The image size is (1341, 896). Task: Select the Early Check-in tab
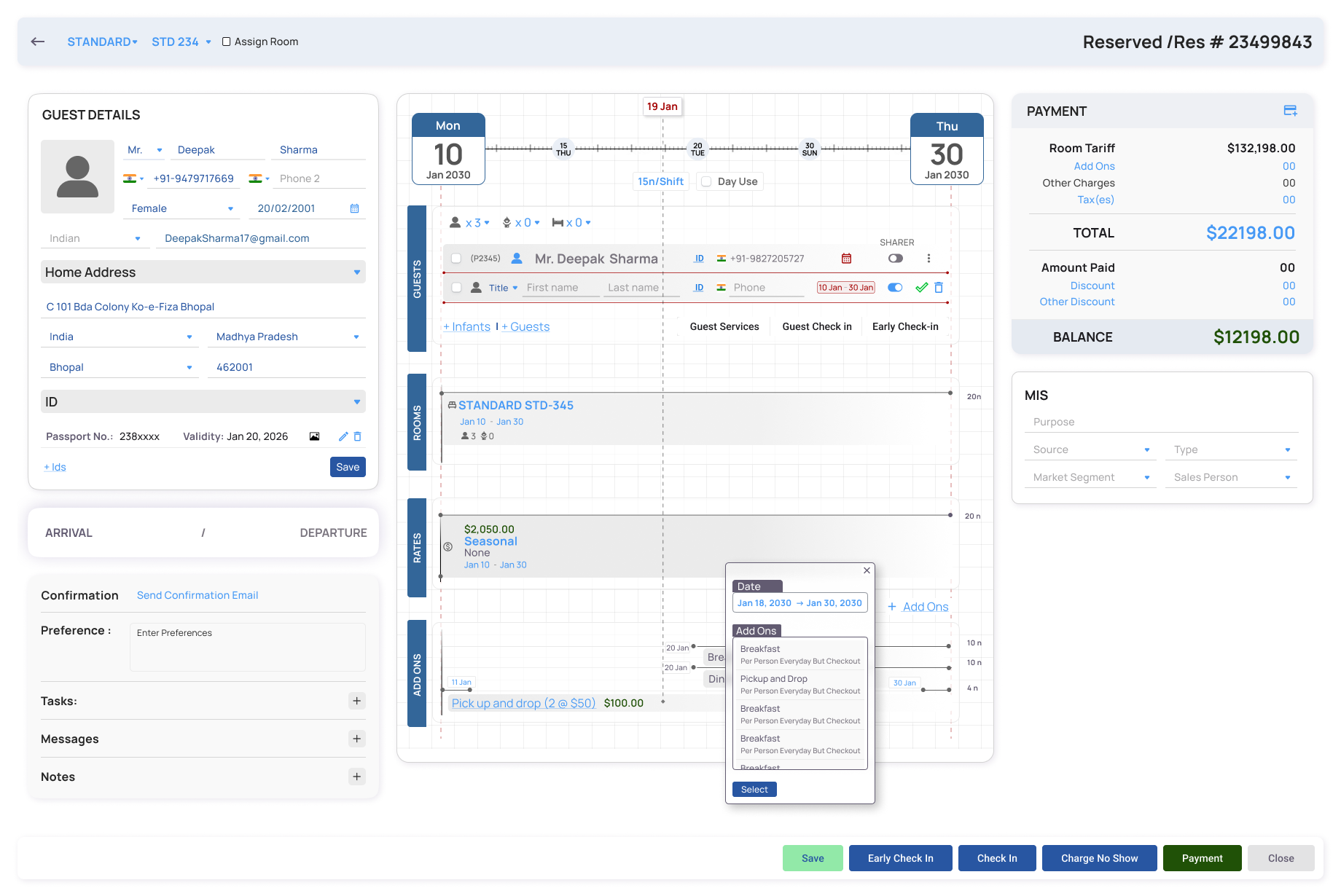point(905,326)
